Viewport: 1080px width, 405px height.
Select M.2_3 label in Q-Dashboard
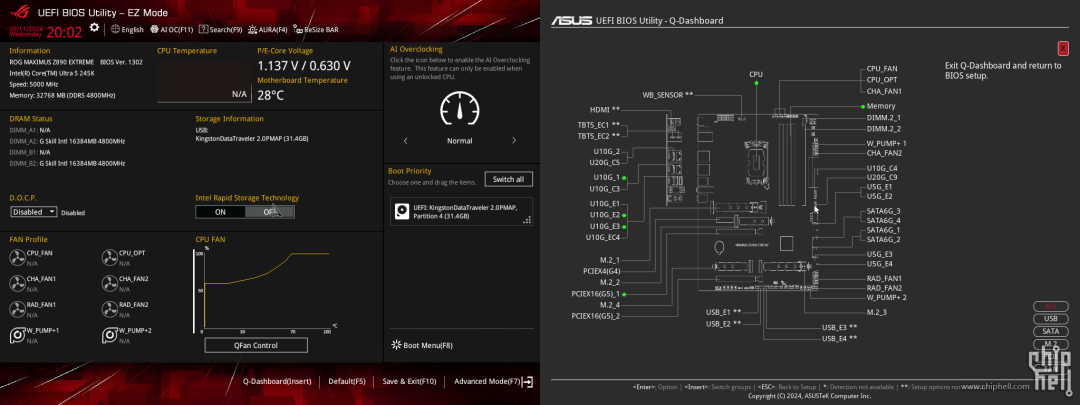tap(877, 313)
